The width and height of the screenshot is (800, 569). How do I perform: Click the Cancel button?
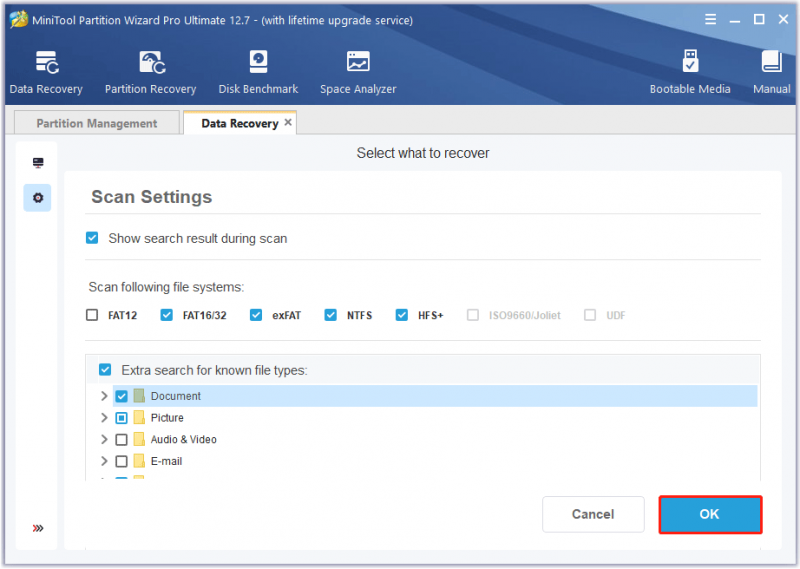point(593,514)
